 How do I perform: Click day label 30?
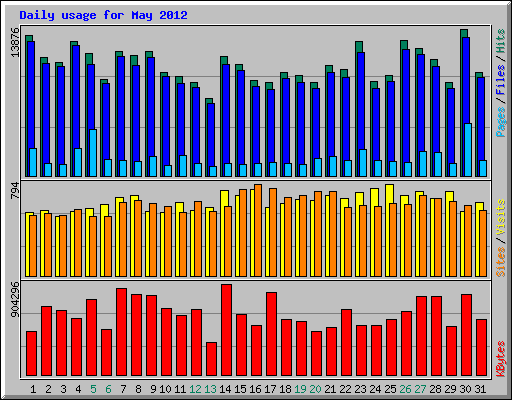(x=465, y=389)
